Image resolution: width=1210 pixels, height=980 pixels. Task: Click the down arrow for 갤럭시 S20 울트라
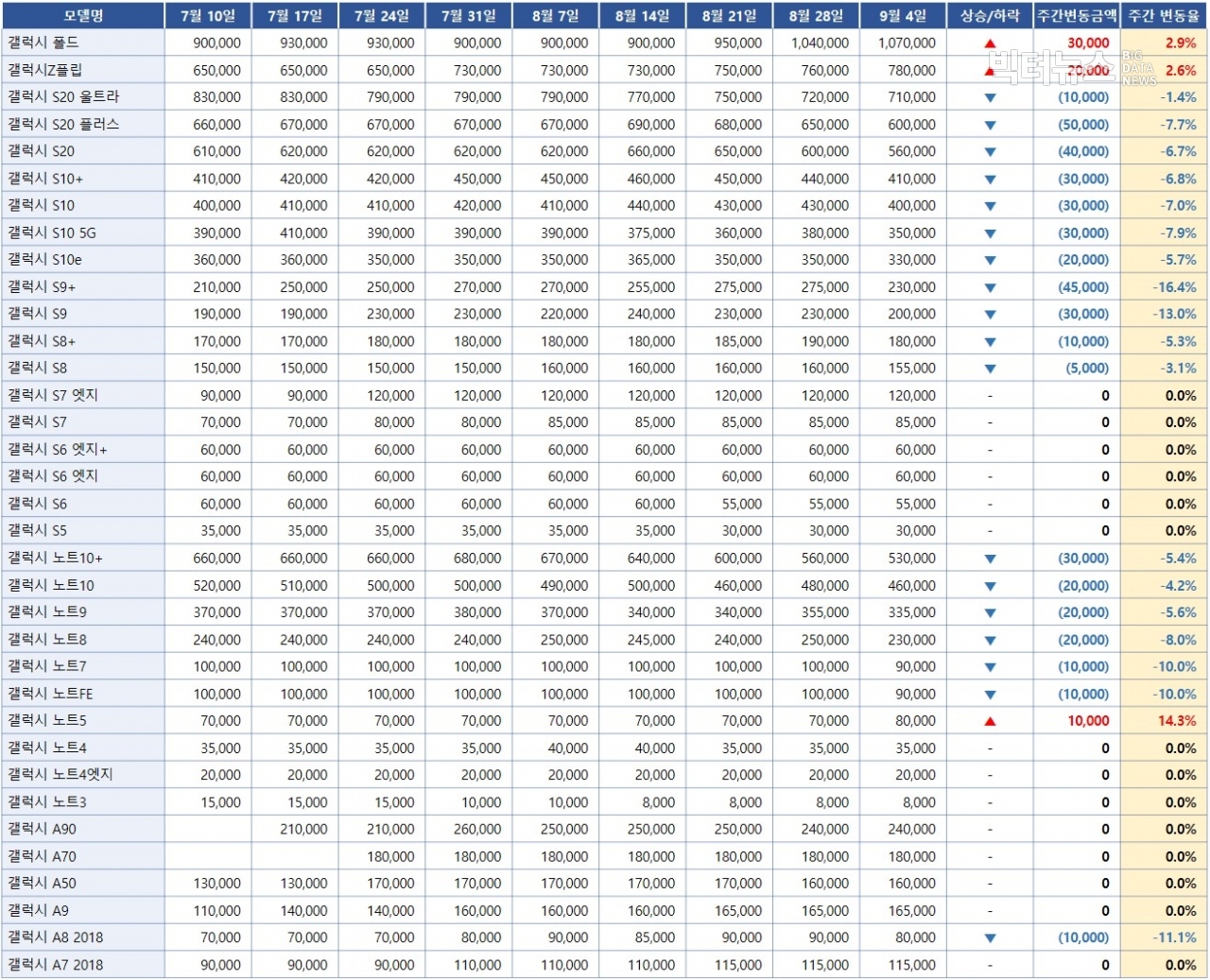[990, 97]
